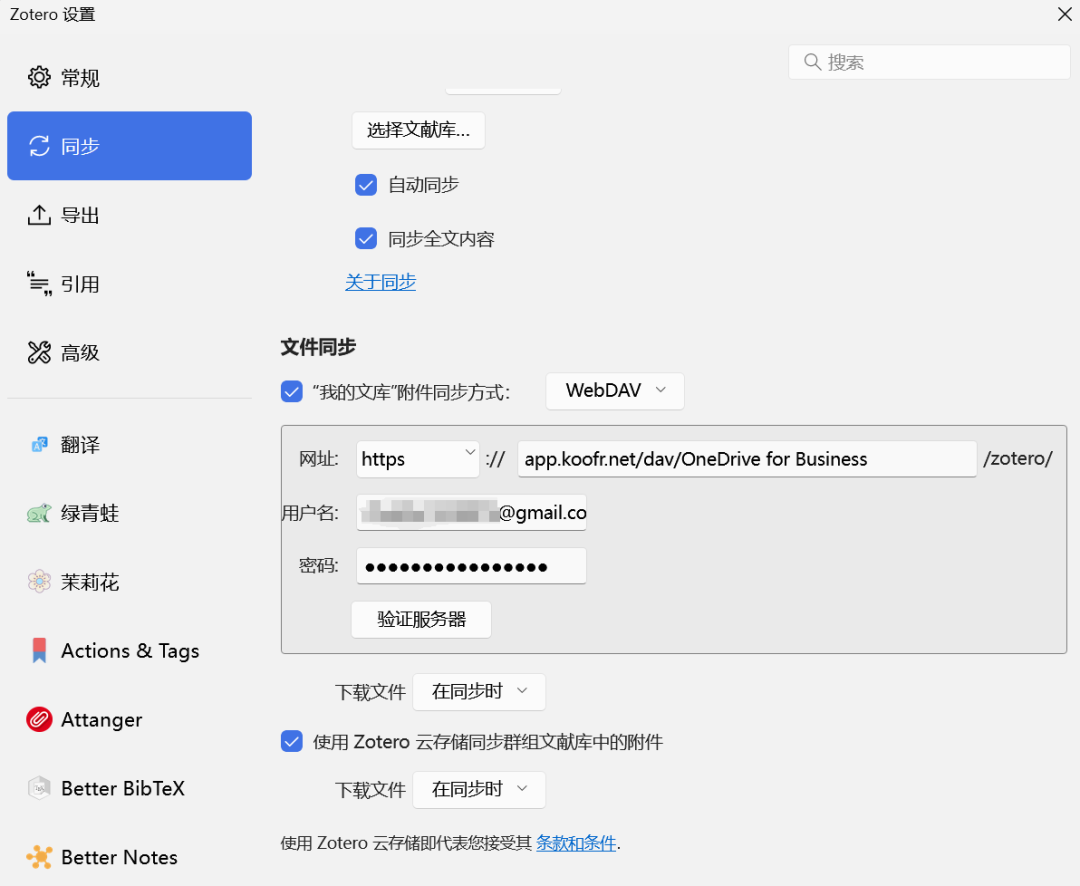Image resolution: width=1080 pixels, height=886 pixels.
Task: Click the gear icon for 常规 settings
Action: (39, 77)
